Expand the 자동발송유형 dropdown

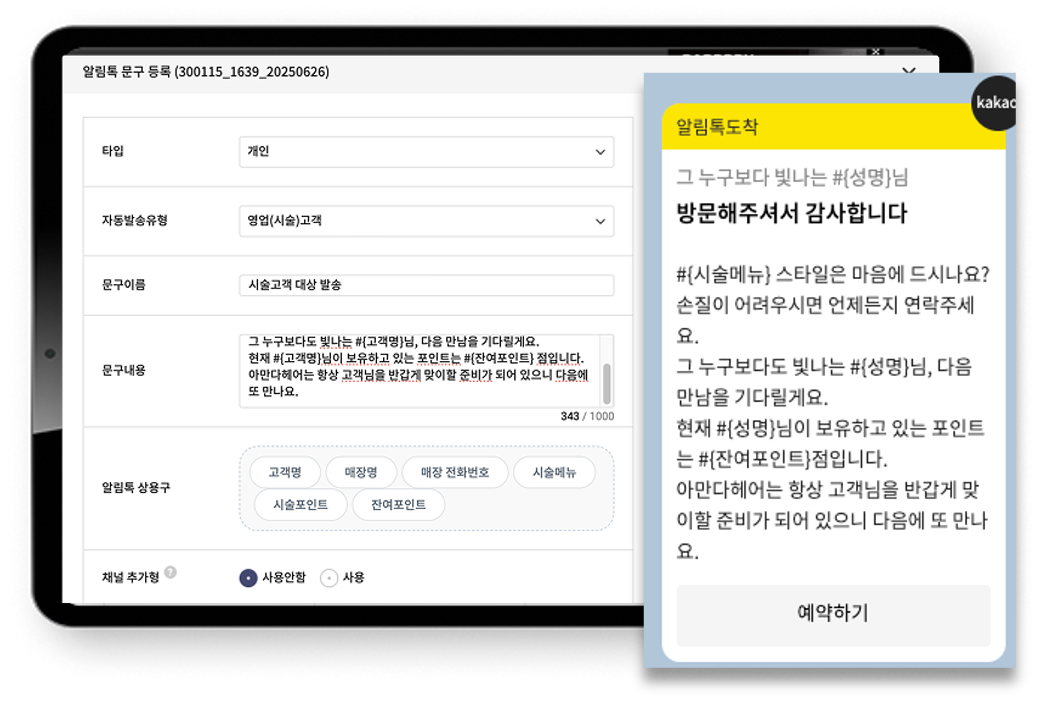click(x=426, y=221)
